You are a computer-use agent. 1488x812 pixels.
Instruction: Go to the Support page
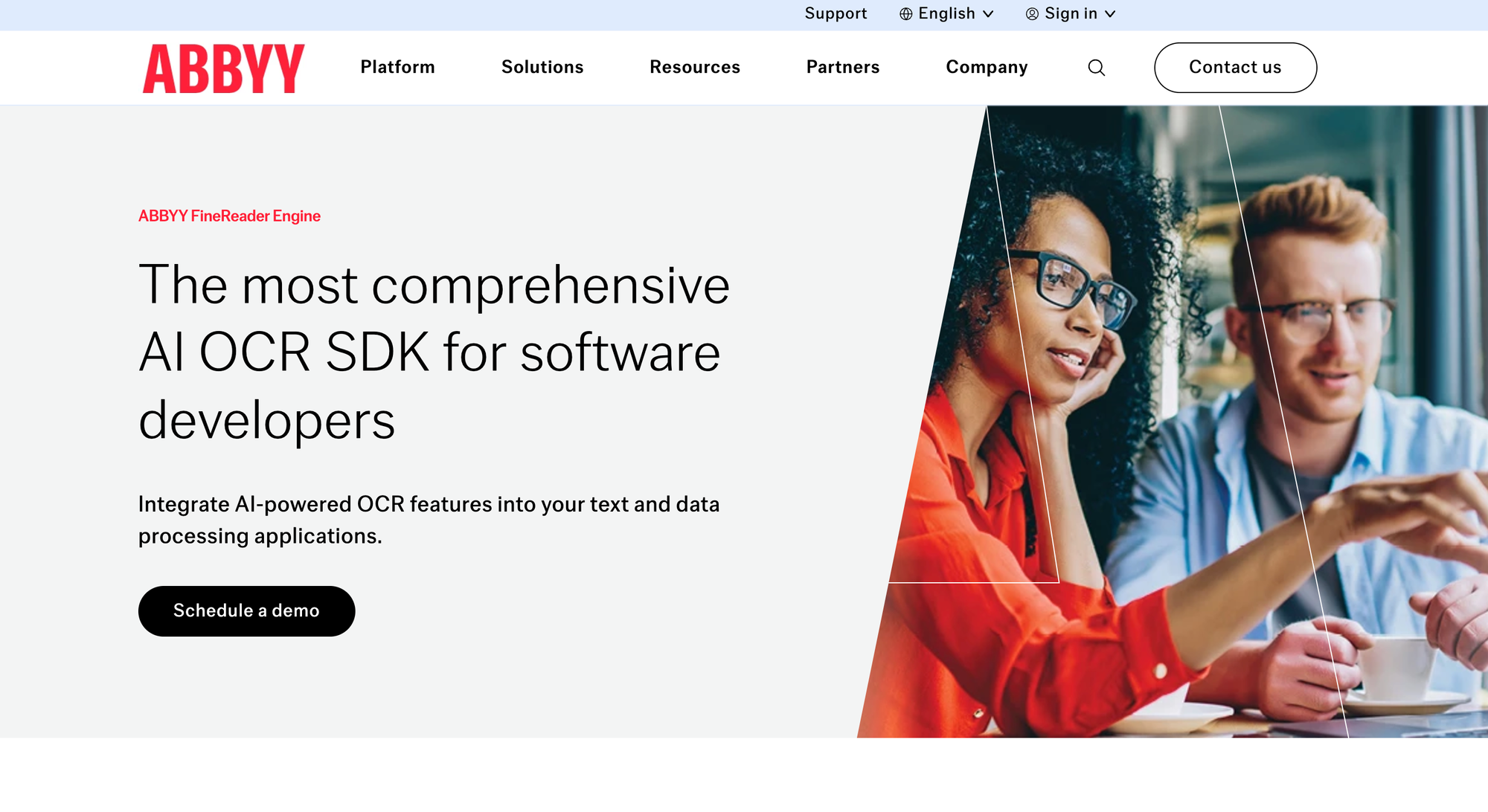point(836,14)
